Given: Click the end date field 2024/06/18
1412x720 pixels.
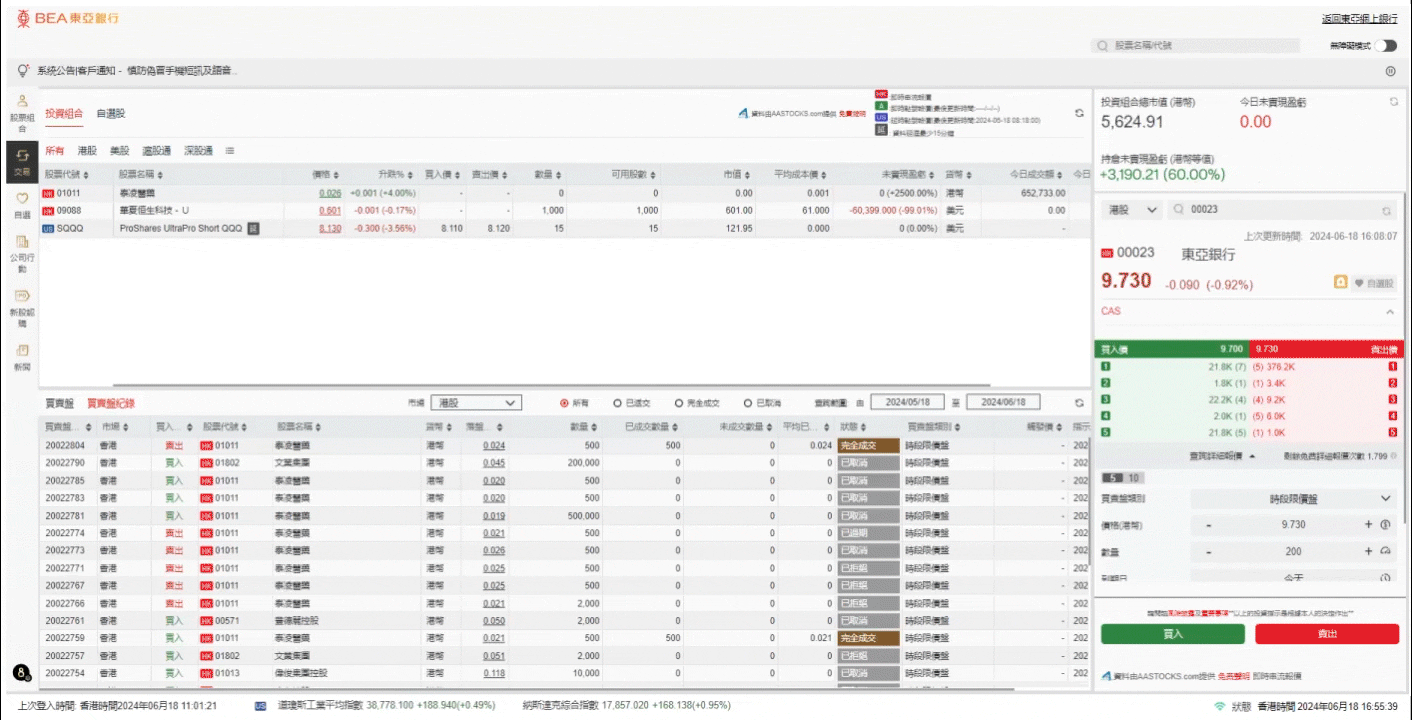Looking at the screenshot, I should 1003,403.
